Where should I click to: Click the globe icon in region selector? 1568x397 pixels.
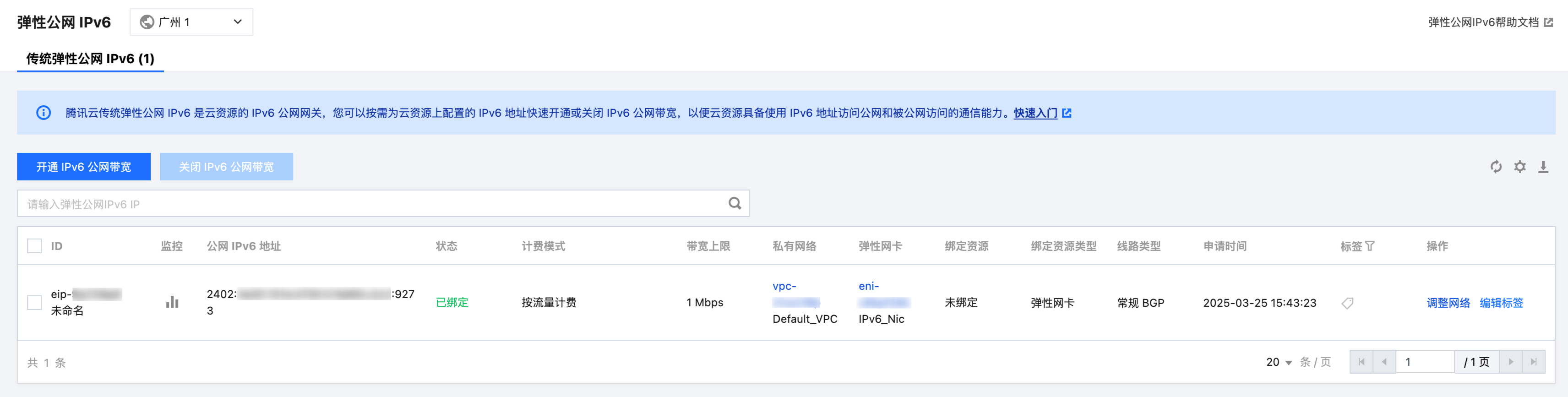click(147, 22)
